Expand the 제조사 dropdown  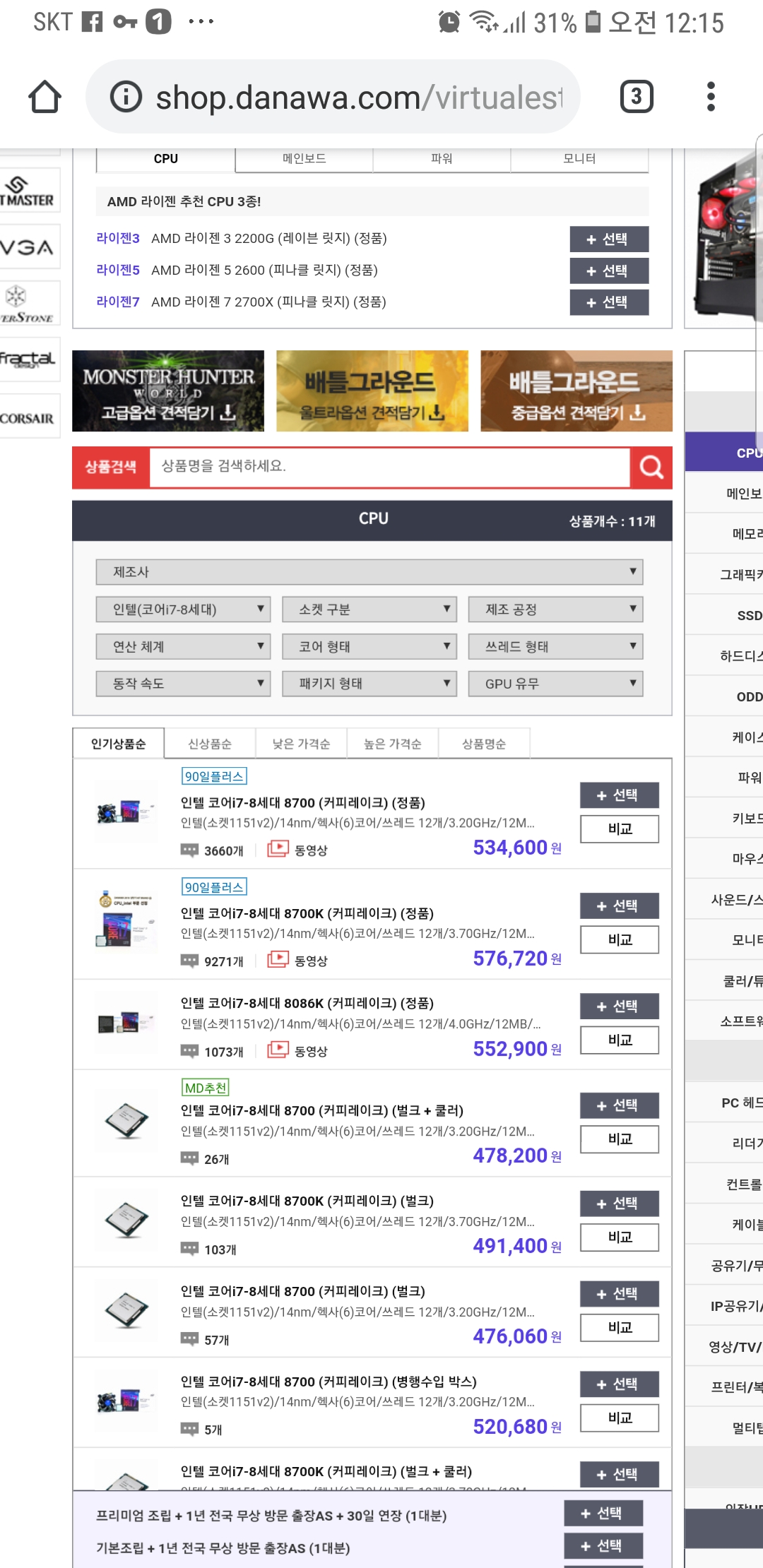369,572
